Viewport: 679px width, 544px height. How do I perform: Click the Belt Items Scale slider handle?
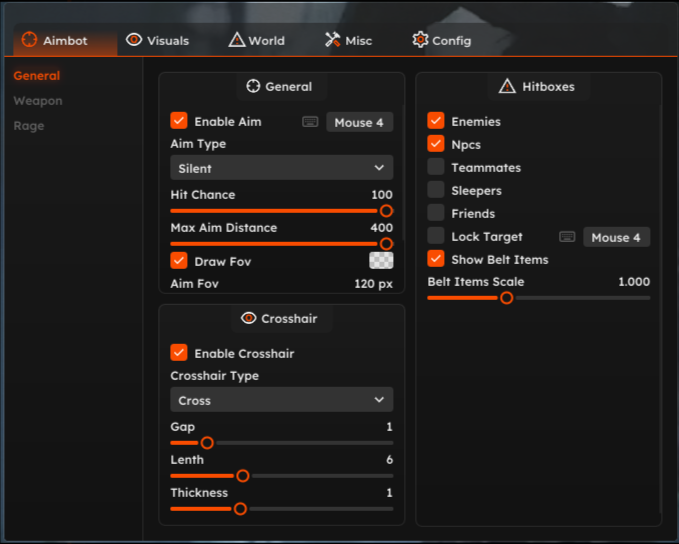[x=507, y=297]
